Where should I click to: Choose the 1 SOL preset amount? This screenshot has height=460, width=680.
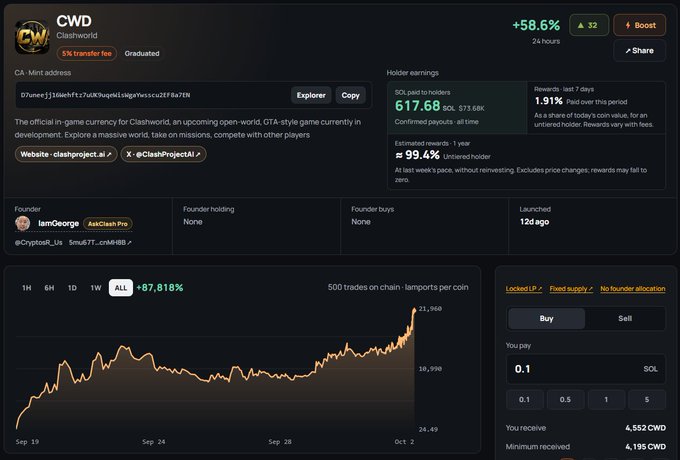(x=606, y=400)
